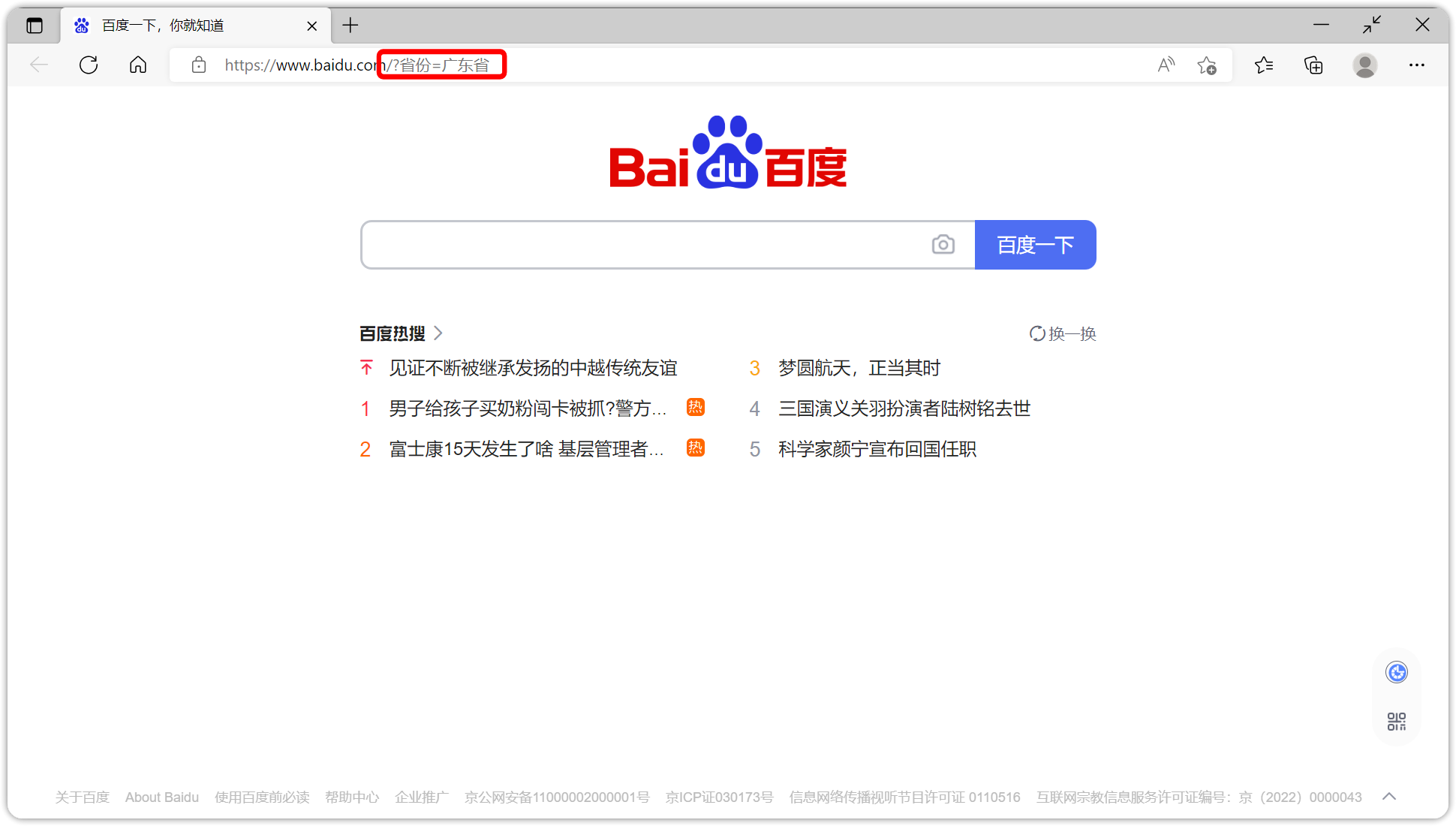Click the pinned top arrow icon
This screenshot has height=826, width=1456.
point(366,368)
